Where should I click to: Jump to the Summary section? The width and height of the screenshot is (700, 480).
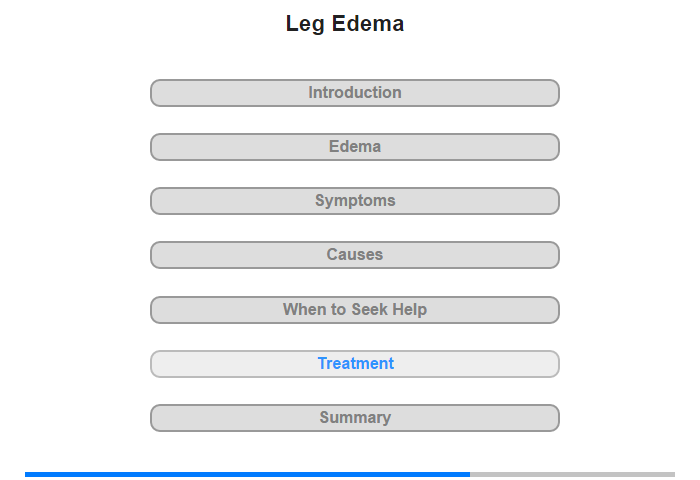(x=354, y=418)
